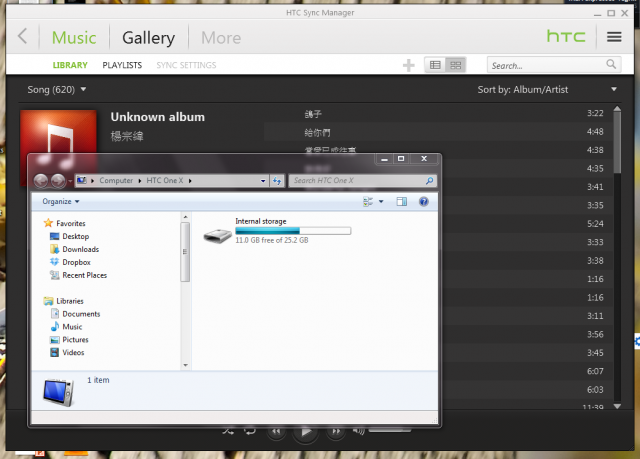
Task: Select the song 鴿子 lasting 3:22
Action: [437, 113]
